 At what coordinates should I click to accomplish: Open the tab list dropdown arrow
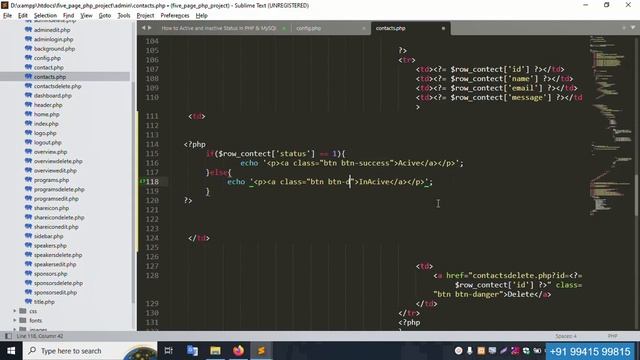pyautogui.click(x=633, y=28)
